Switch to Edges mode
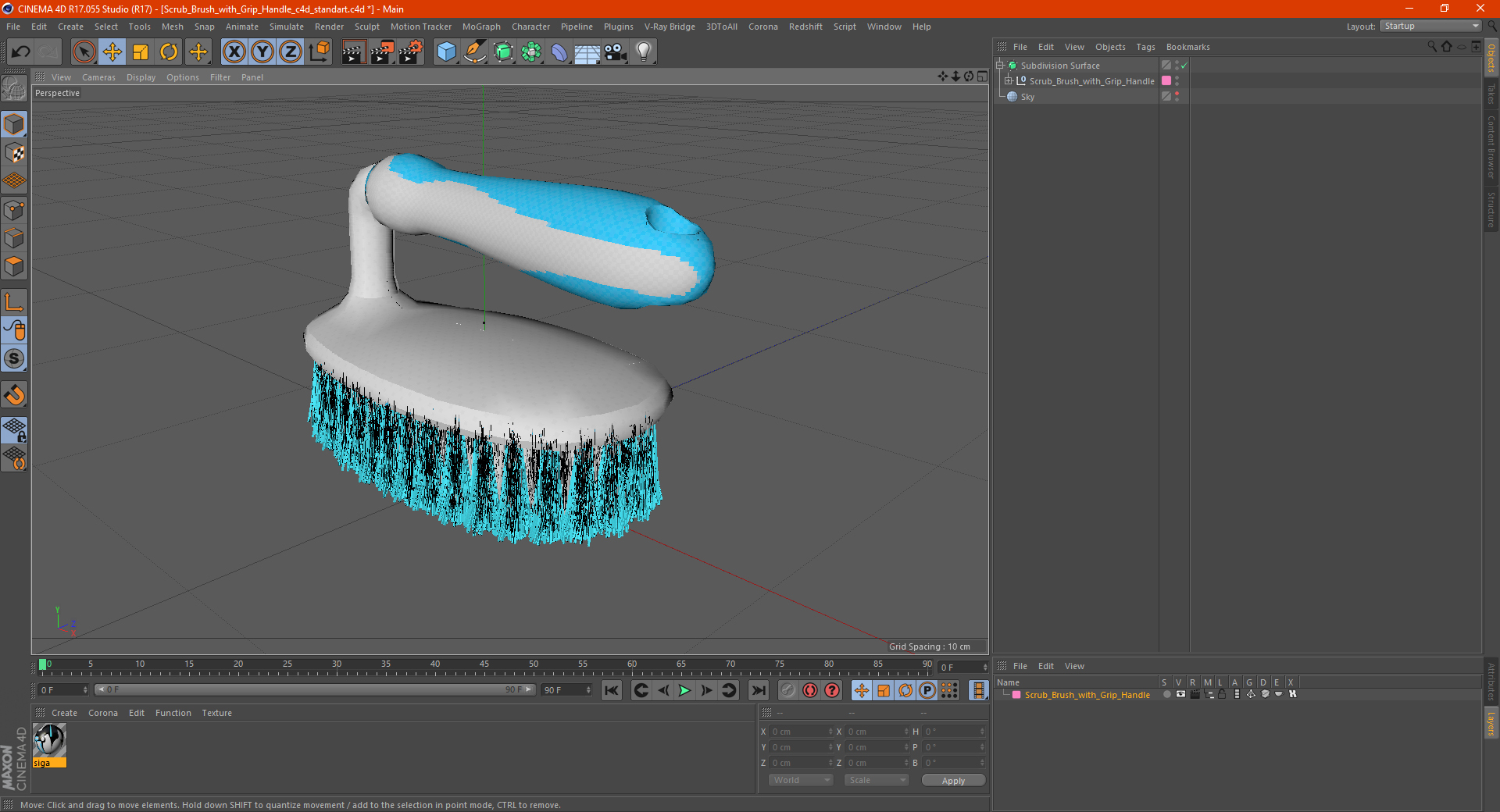The height and width of the screenshot is (812, 1500). (15, 238)
